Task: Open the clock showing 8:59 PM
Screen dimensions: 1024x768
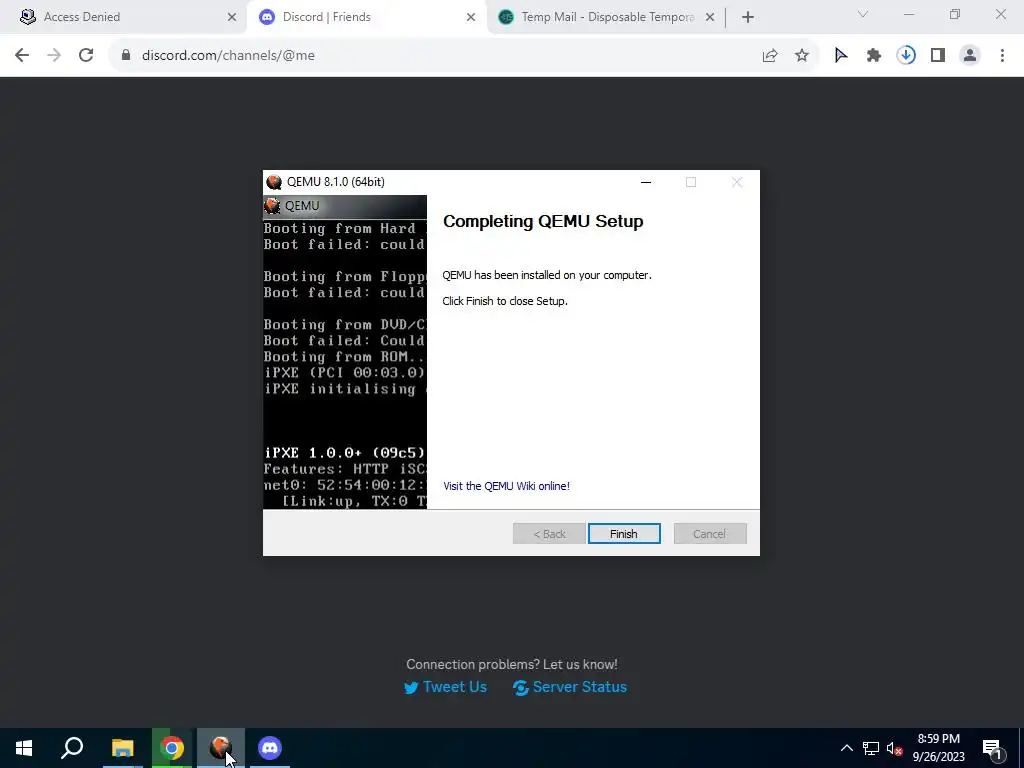Action: (938, 748)
